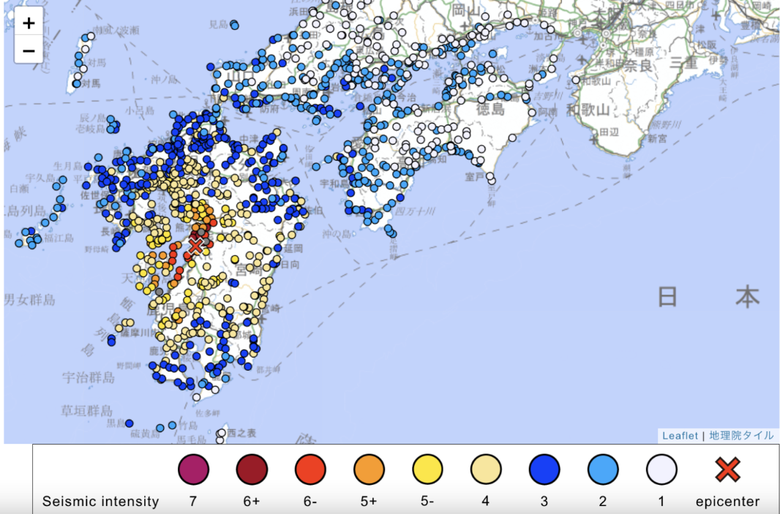
Task: Select the intensity 2 light blue circle
Action: click(603, 469)
